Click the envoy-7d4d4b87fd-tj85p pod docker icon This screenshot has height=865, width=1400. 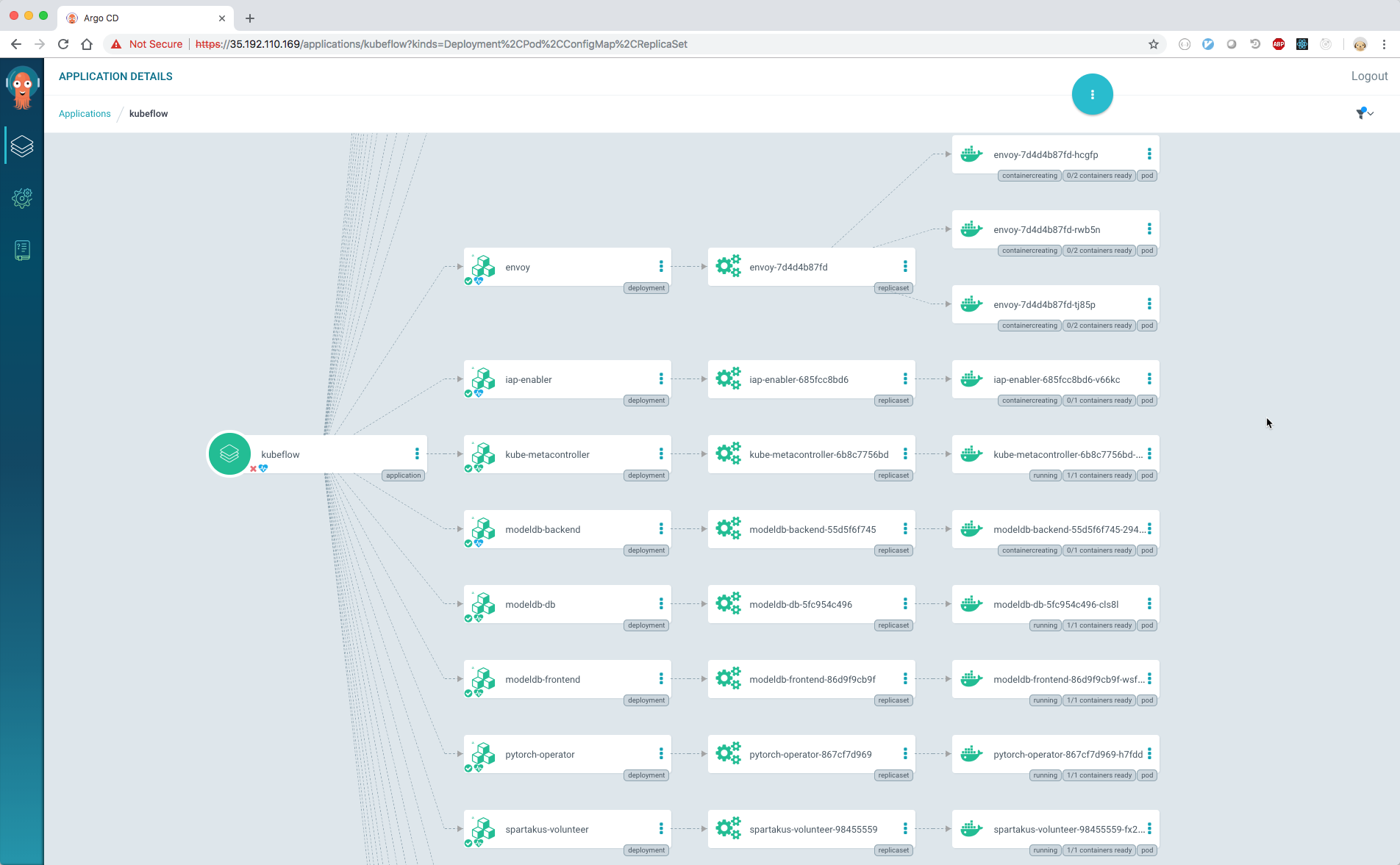[x=972, y=304]
